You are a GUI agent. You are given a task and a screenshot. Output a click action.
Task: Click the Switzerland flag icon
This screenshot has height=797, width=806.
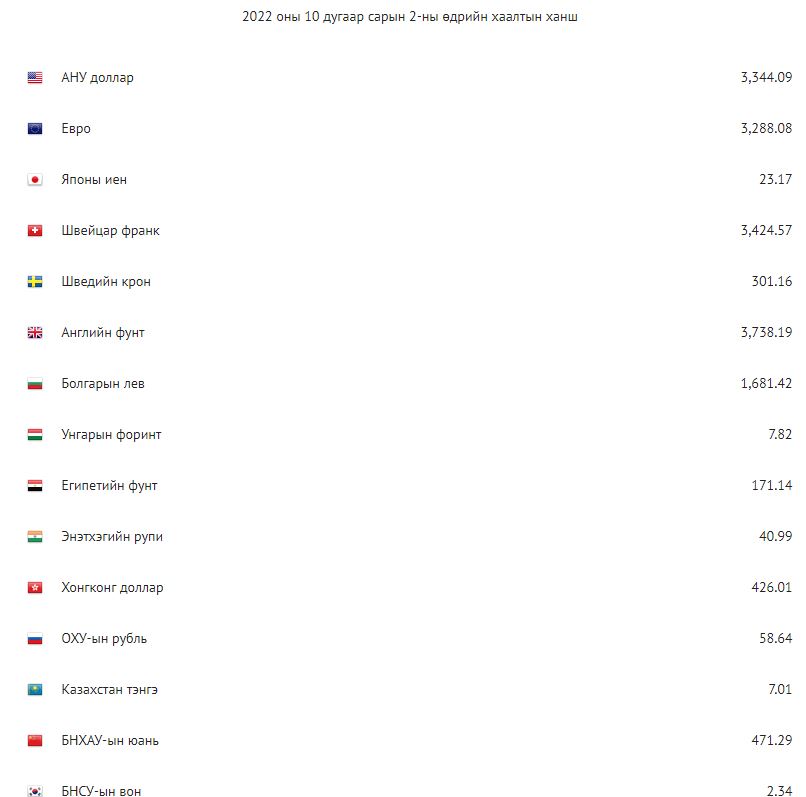(35, 231)
